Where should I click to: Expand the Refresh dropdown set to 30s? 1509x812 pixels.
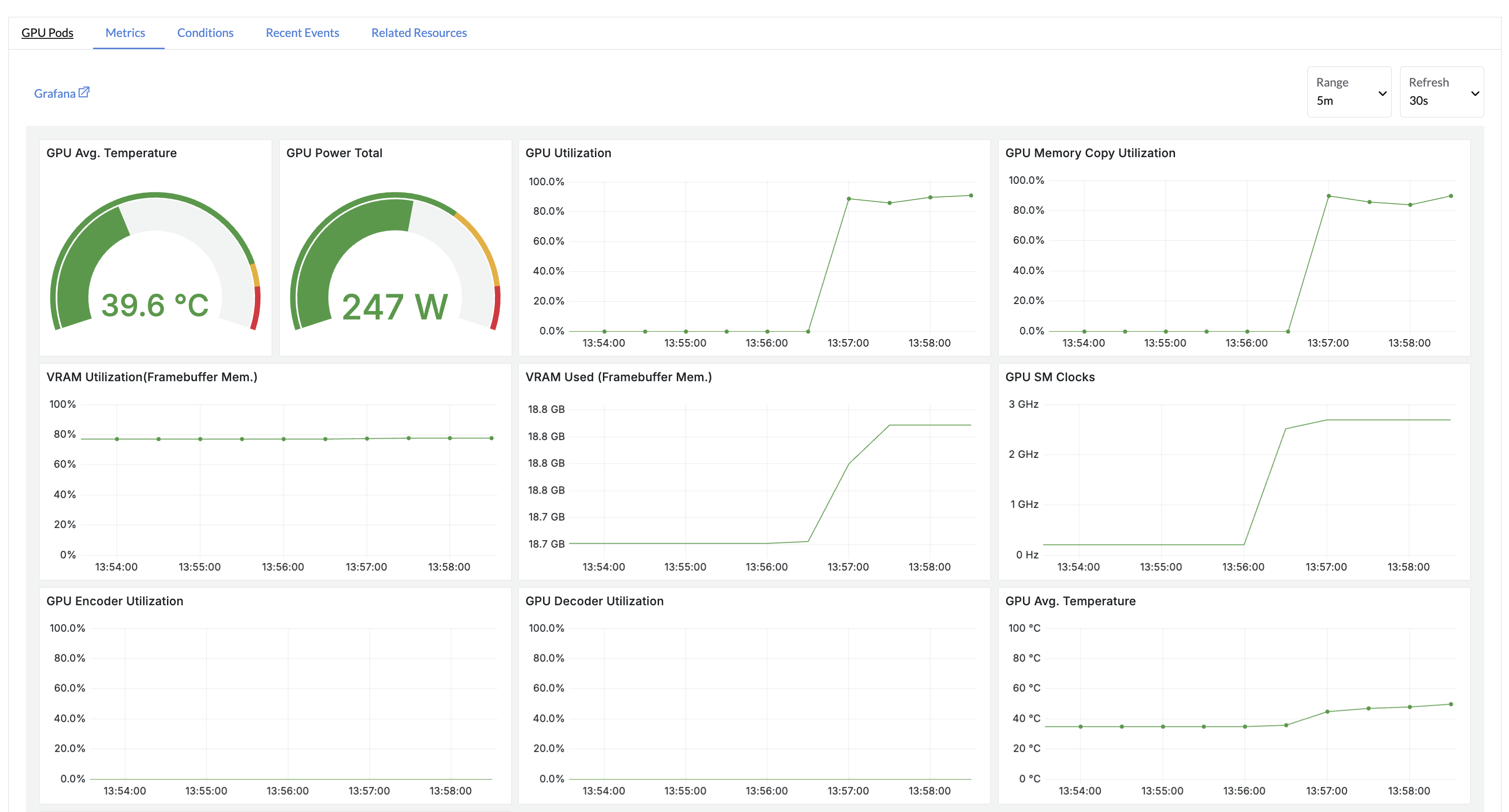[1442, 92]
